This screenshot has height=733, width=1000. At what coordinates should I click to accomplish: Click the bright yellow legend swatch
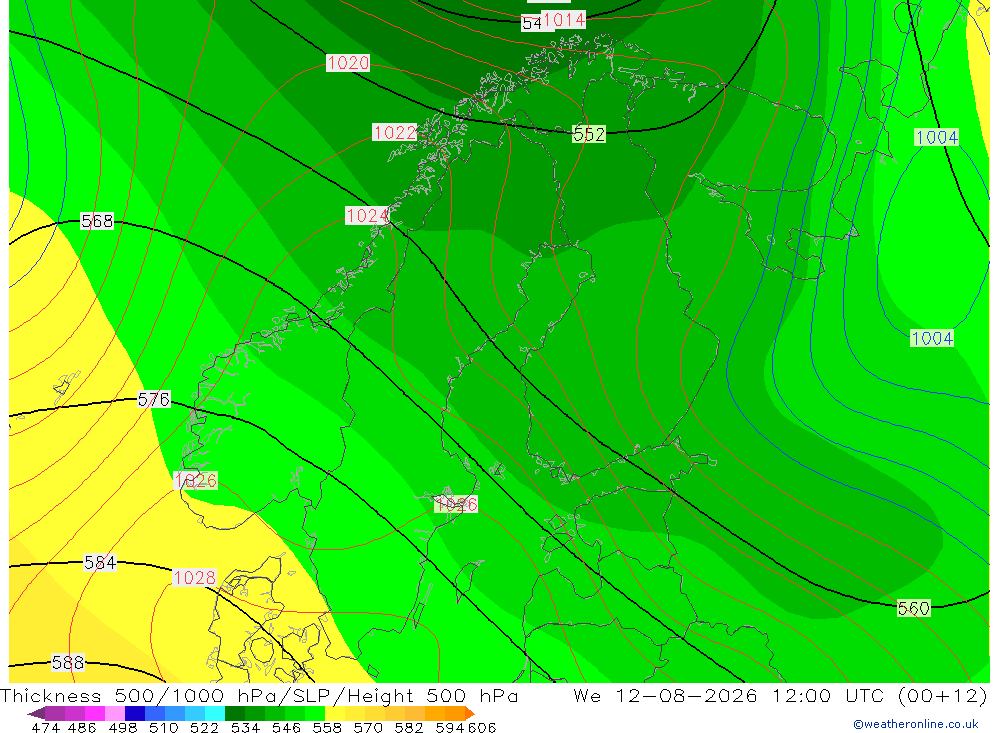(335, 713)
